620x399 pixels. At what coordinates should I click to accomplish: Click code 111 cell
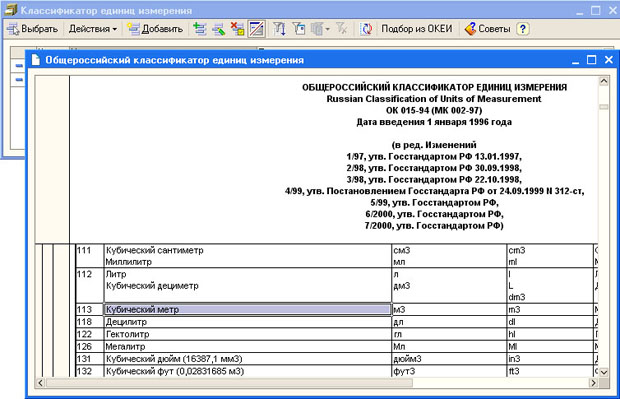click(90, 256)
